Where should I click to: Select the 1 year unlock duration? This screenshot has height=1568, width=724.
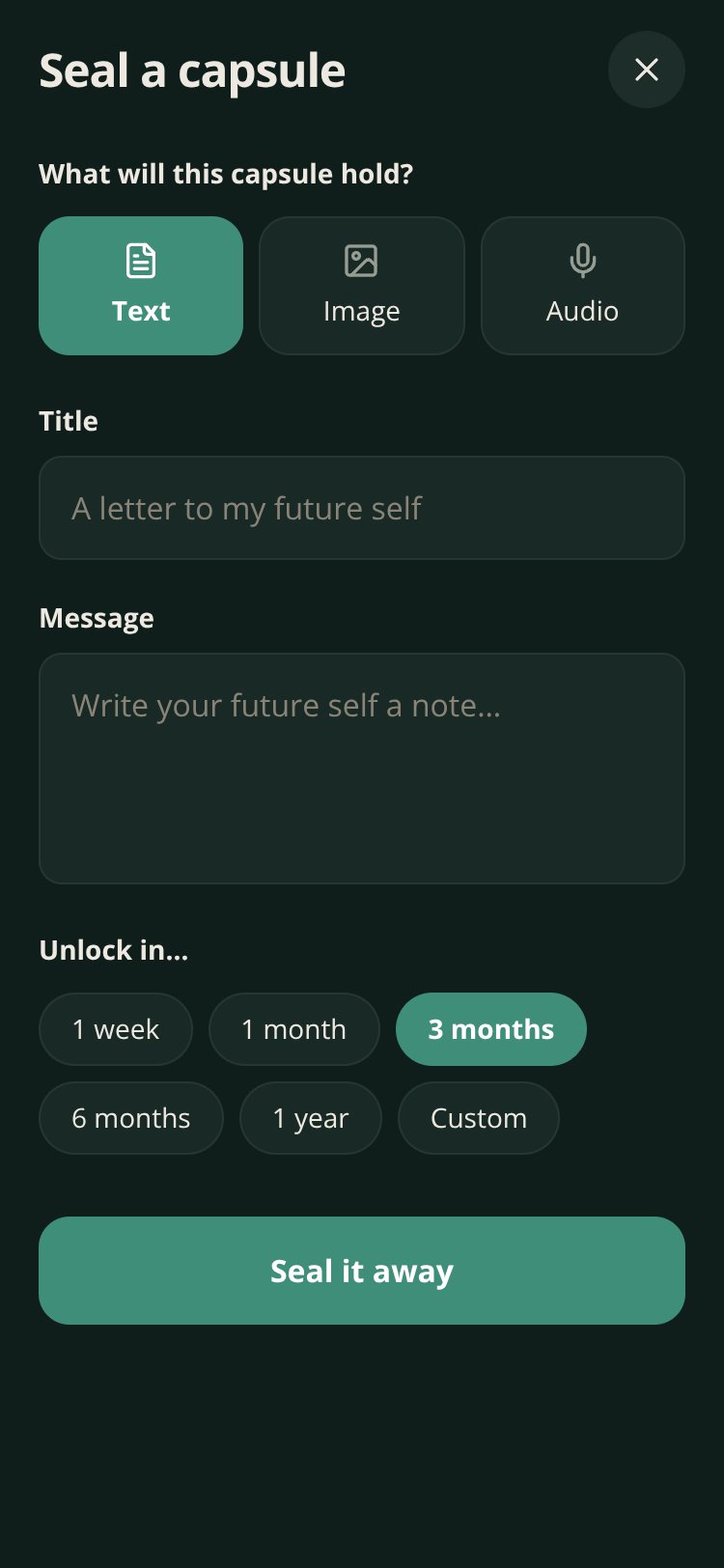click(311, 1118)
